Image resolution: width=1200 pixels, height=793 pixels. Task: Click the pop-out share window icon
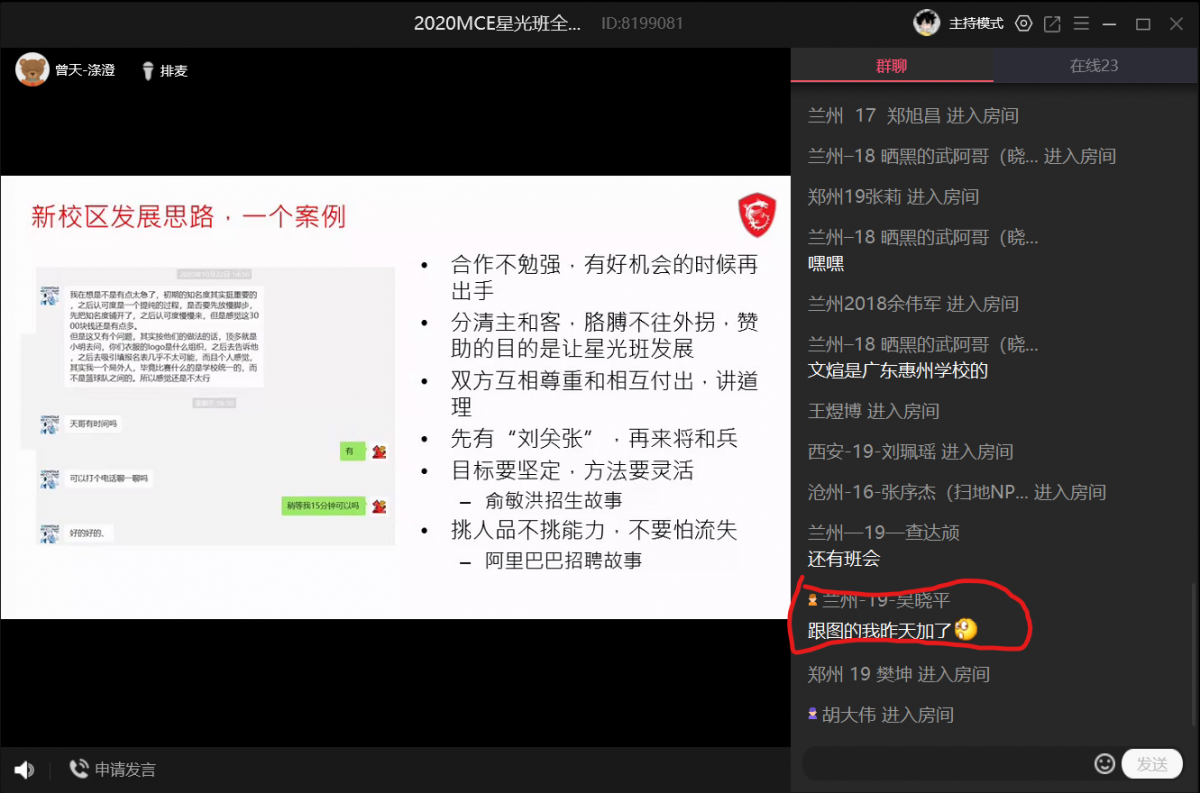[x=1052, y=23]
